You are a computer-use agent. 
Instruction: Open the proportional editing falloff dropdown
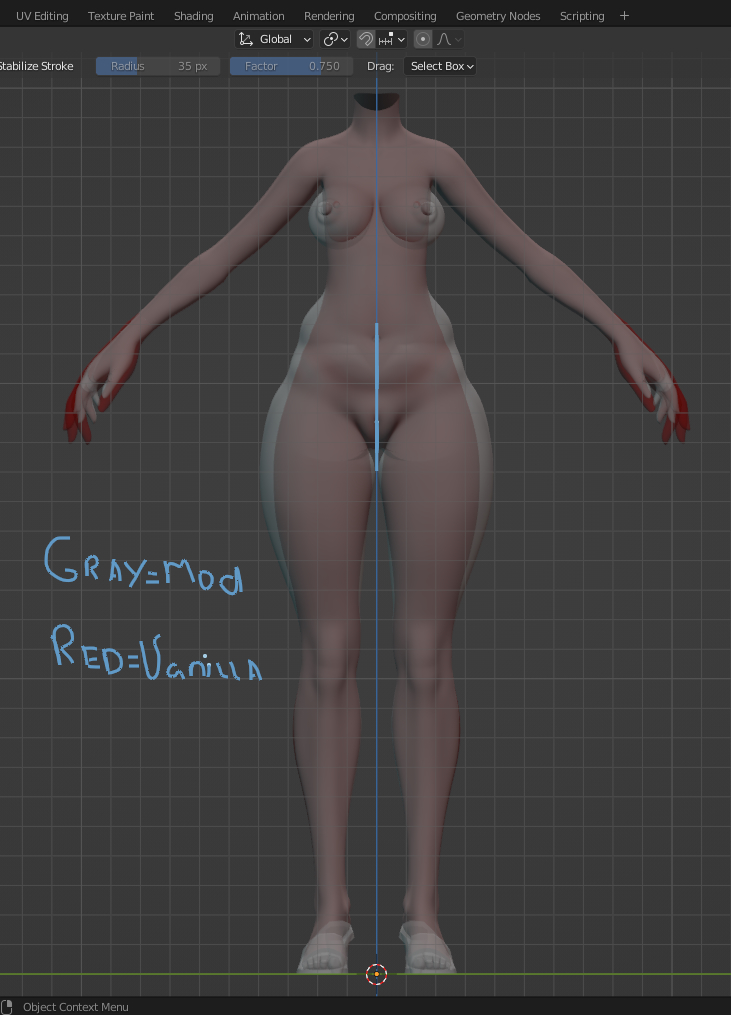(x=449, y=39)
